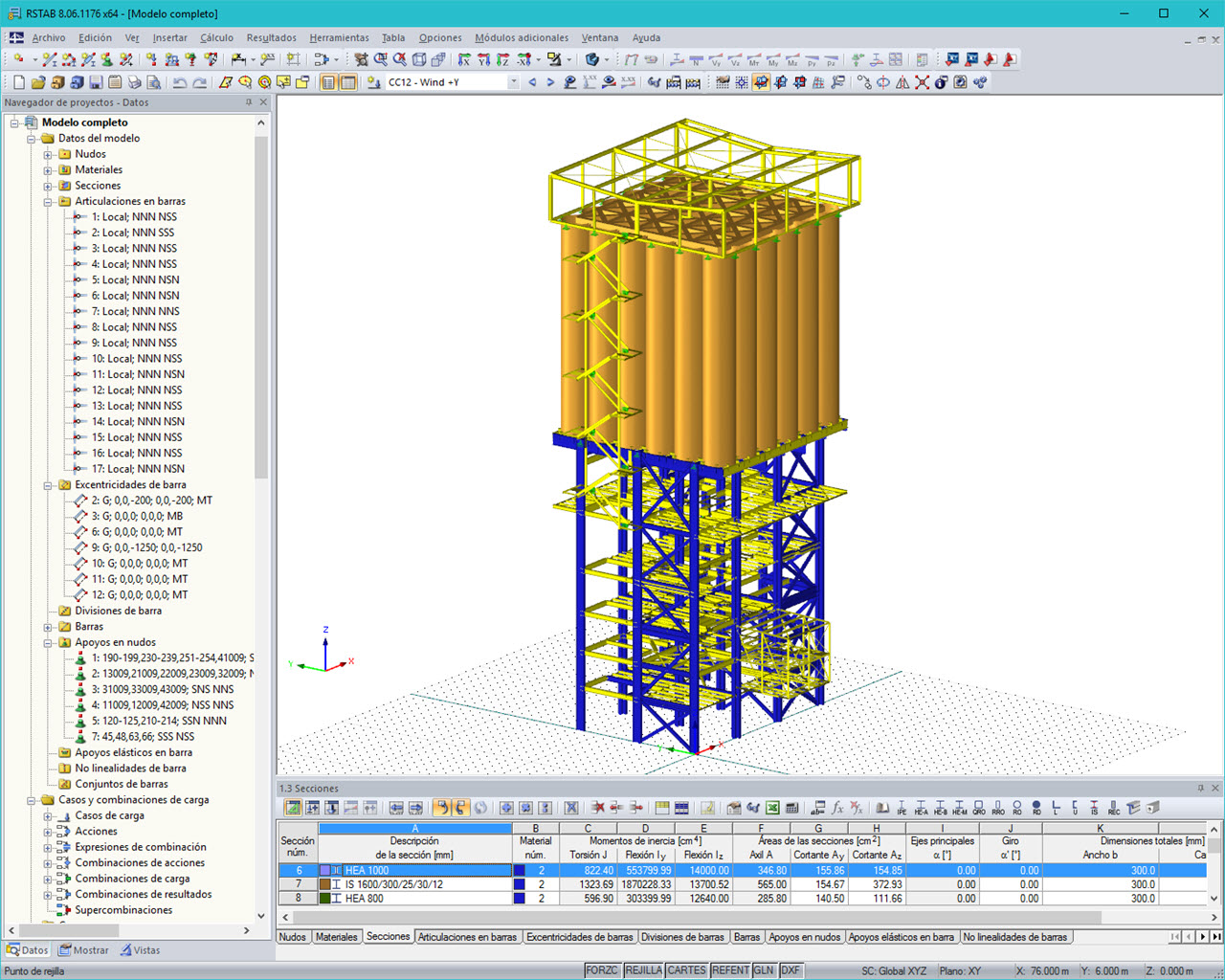Toggle the DXF status bar button

tap(791, 970)
